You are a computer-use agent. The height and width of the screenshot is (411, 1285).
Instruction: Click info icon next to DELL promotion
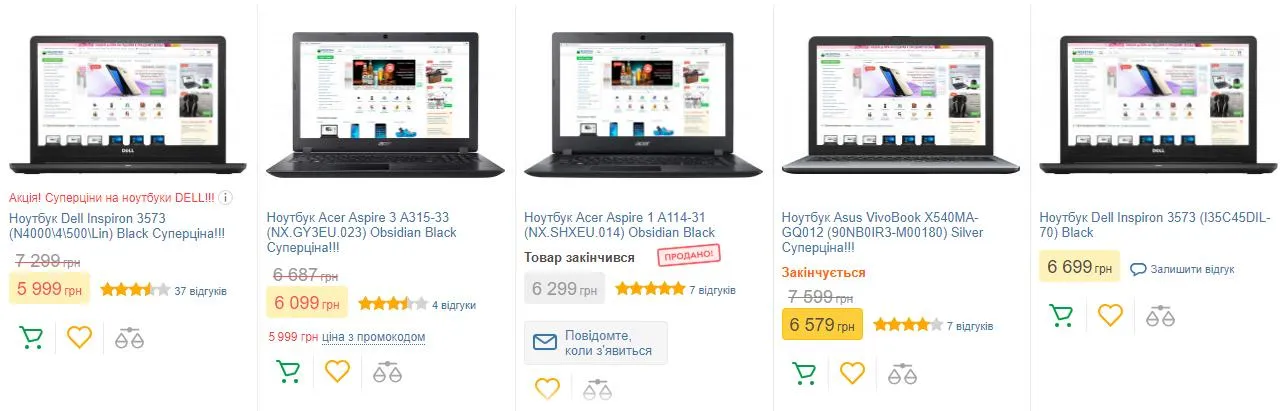click(x=226, y=198)
